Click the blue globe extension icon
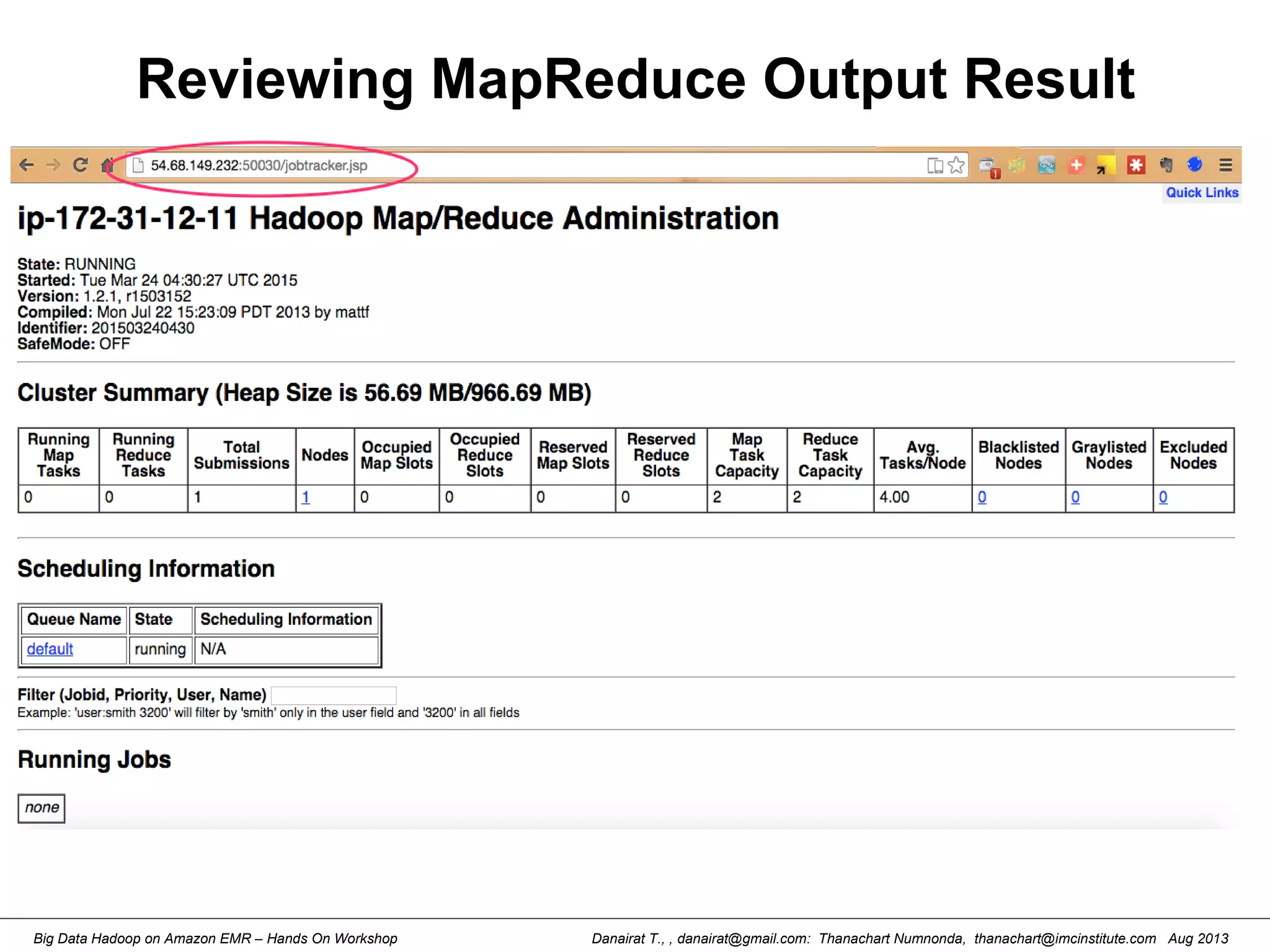 point(1195,164)
